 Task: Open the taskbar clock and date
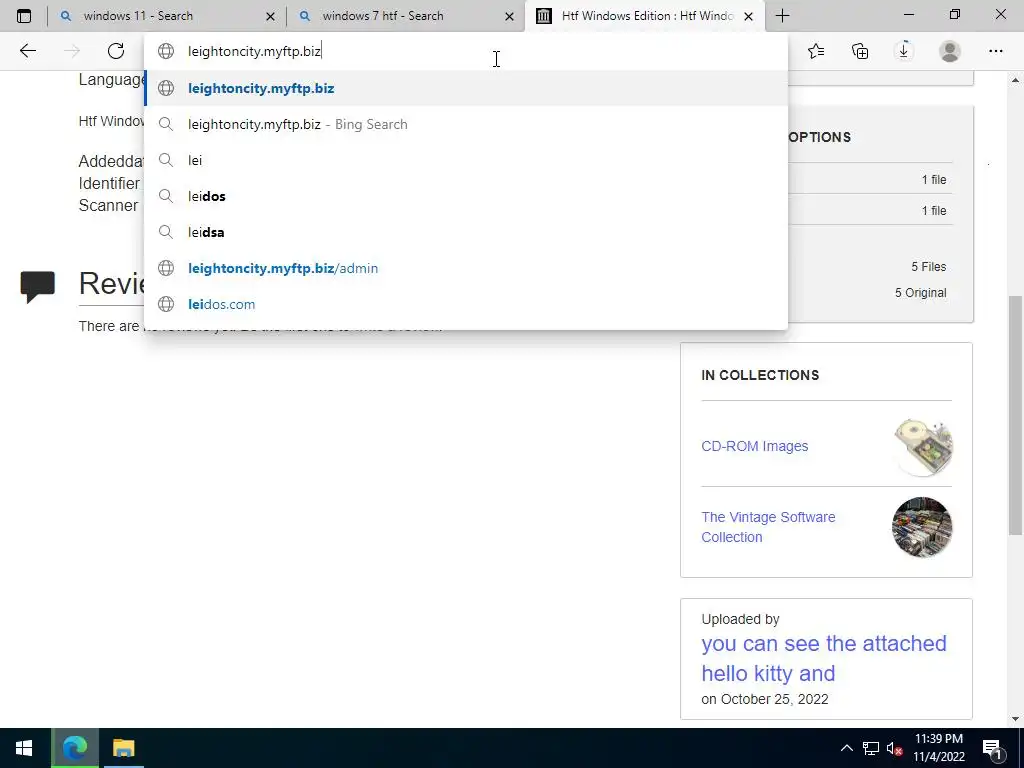click(938, 748)
